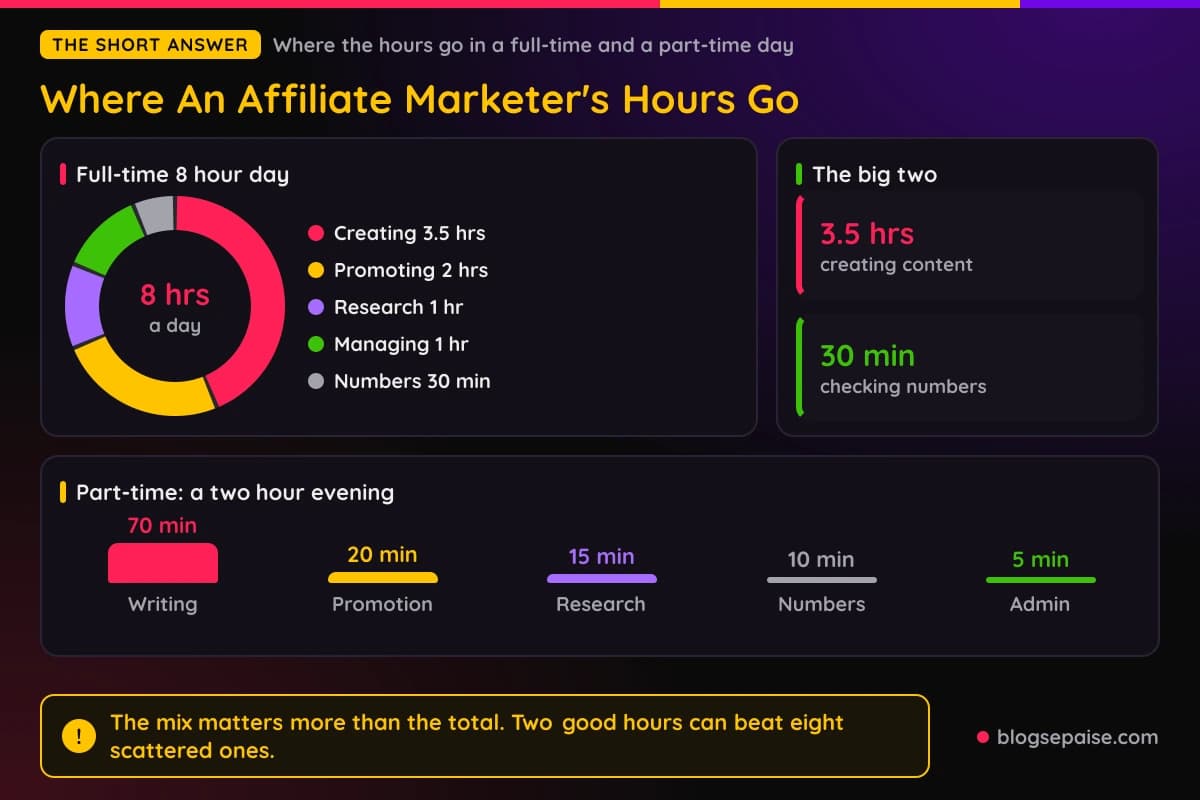Click the purple donut chart segment
The height and width of the screenshot is (800, 1200).
click(85, 306)
